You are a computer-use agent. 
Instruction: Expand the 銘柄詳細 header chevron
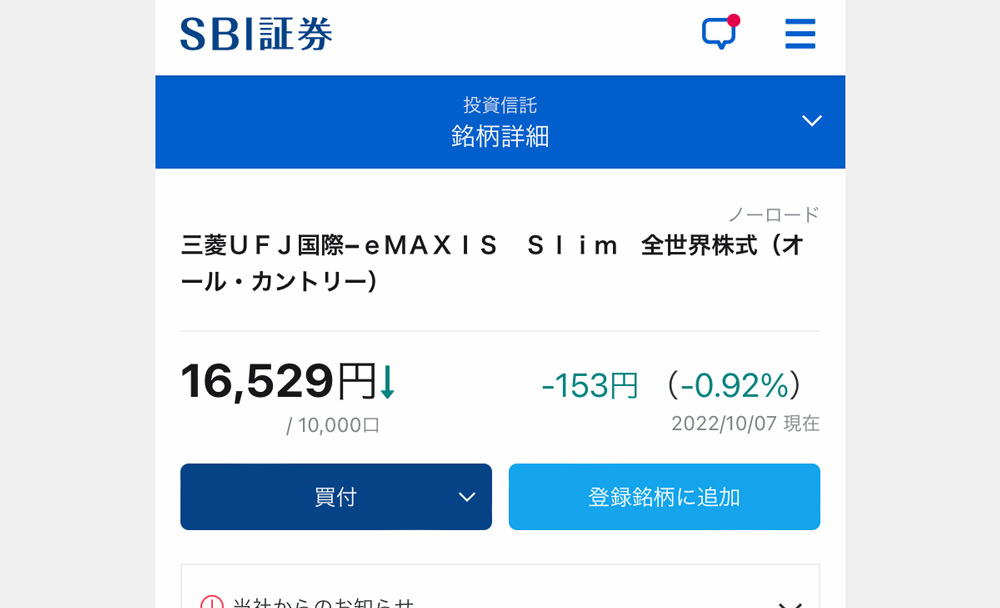pyautogui.click(x=811, y=121)
